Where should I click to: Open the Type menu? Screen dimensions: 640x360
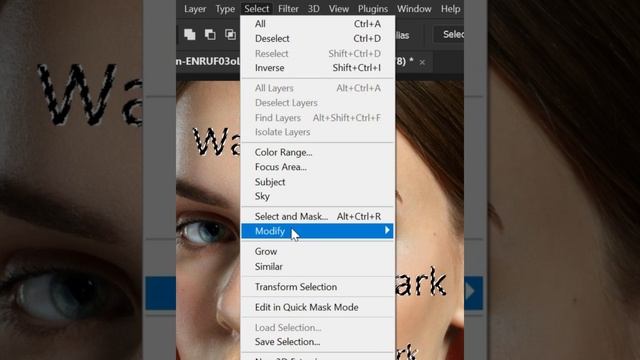(225, 9)
